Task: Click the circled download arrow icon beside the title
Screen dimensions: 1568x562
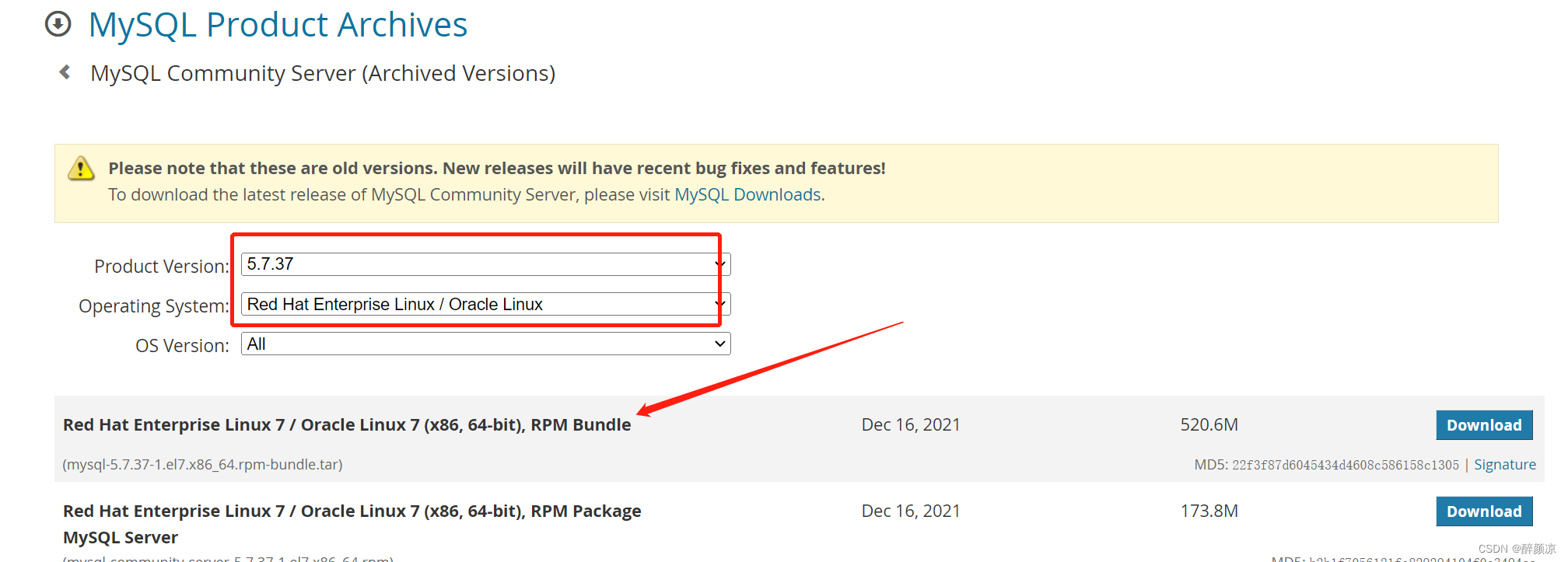Action: point(58,24)
